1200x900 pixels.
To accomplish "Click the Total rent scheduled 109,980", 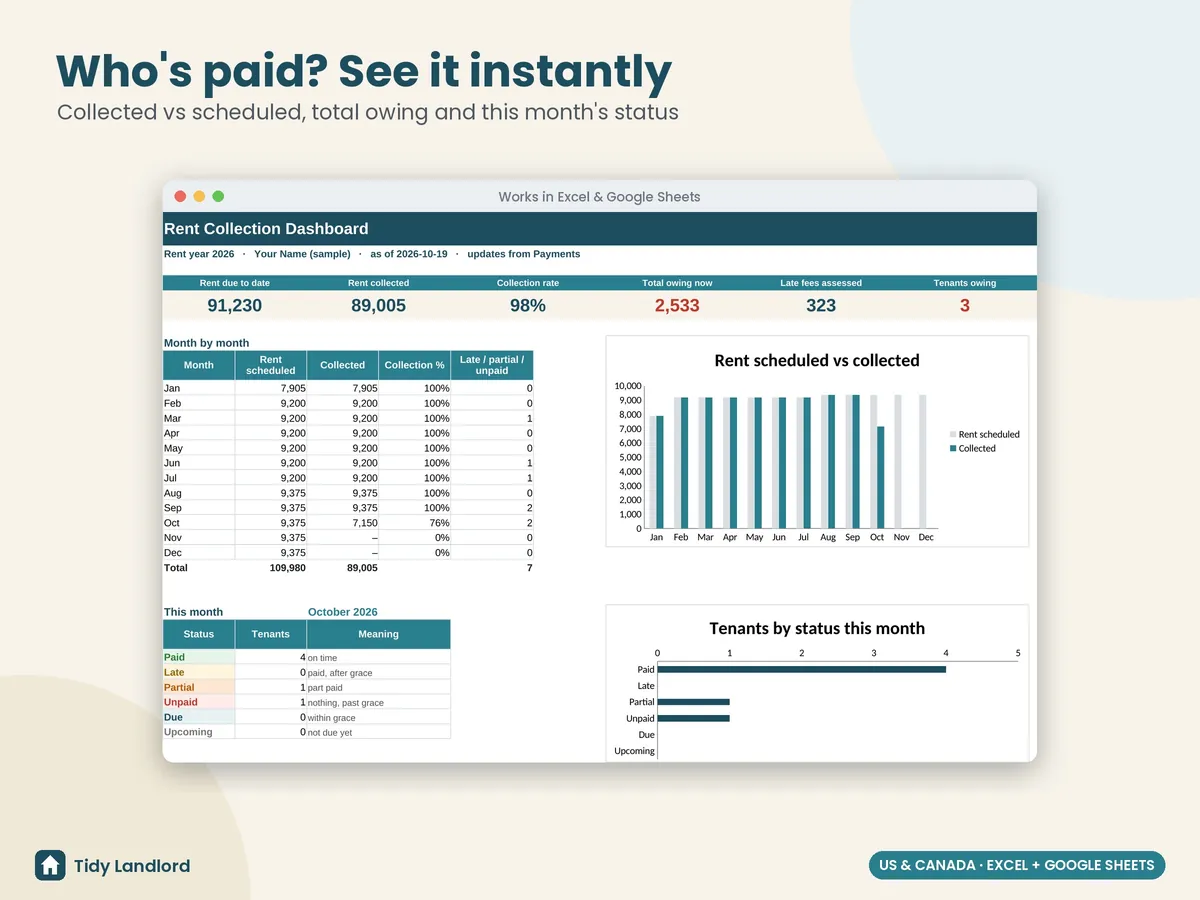I will click(288, 568).
